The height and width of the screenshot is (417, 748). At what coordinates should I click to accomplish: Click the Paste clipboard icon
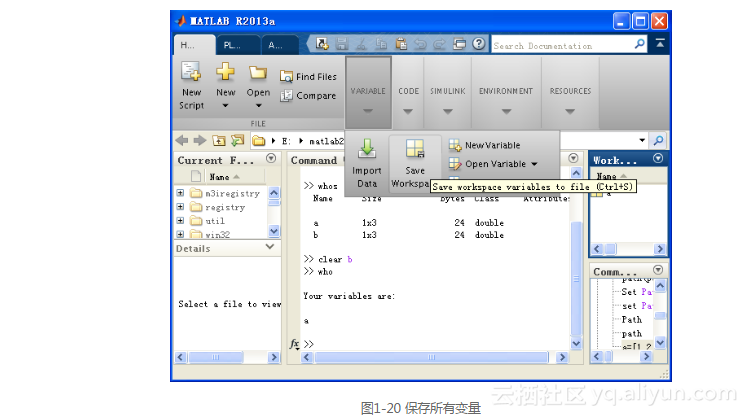(x=401, y=44)
